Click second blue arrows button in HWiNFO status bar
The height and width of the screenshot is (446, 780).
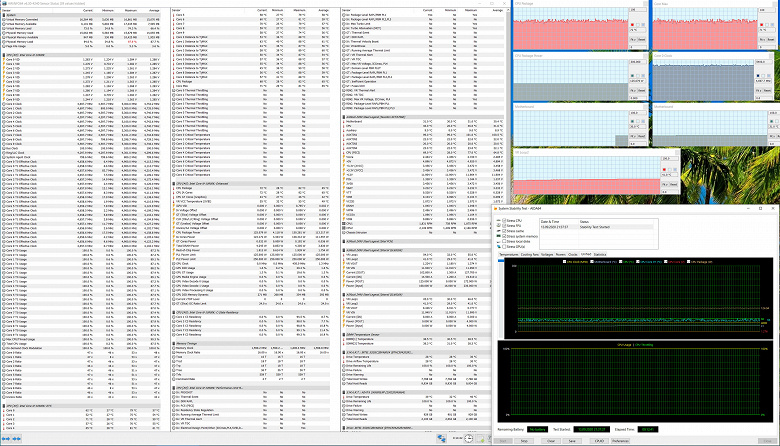(16, 439)
